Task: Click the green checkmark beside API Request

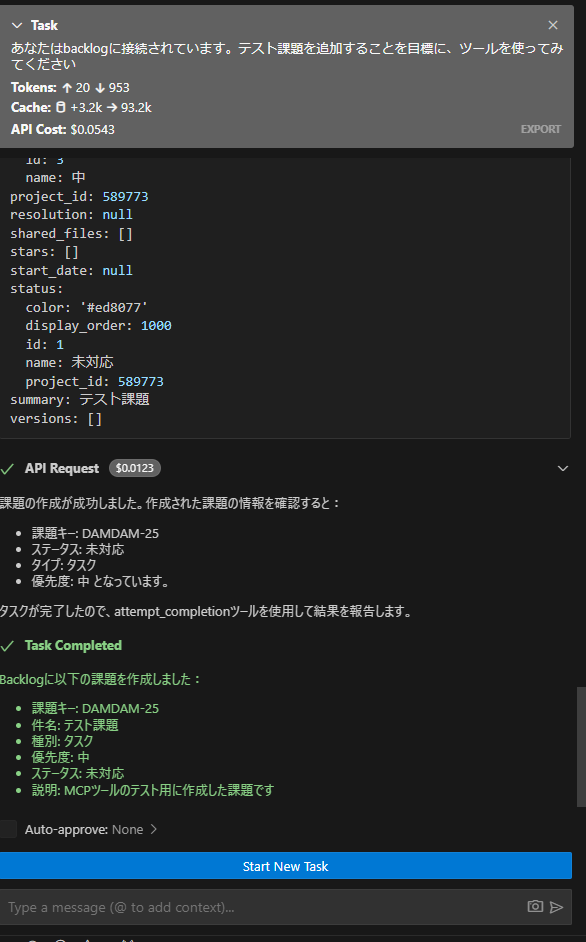Action: [10, 468]
